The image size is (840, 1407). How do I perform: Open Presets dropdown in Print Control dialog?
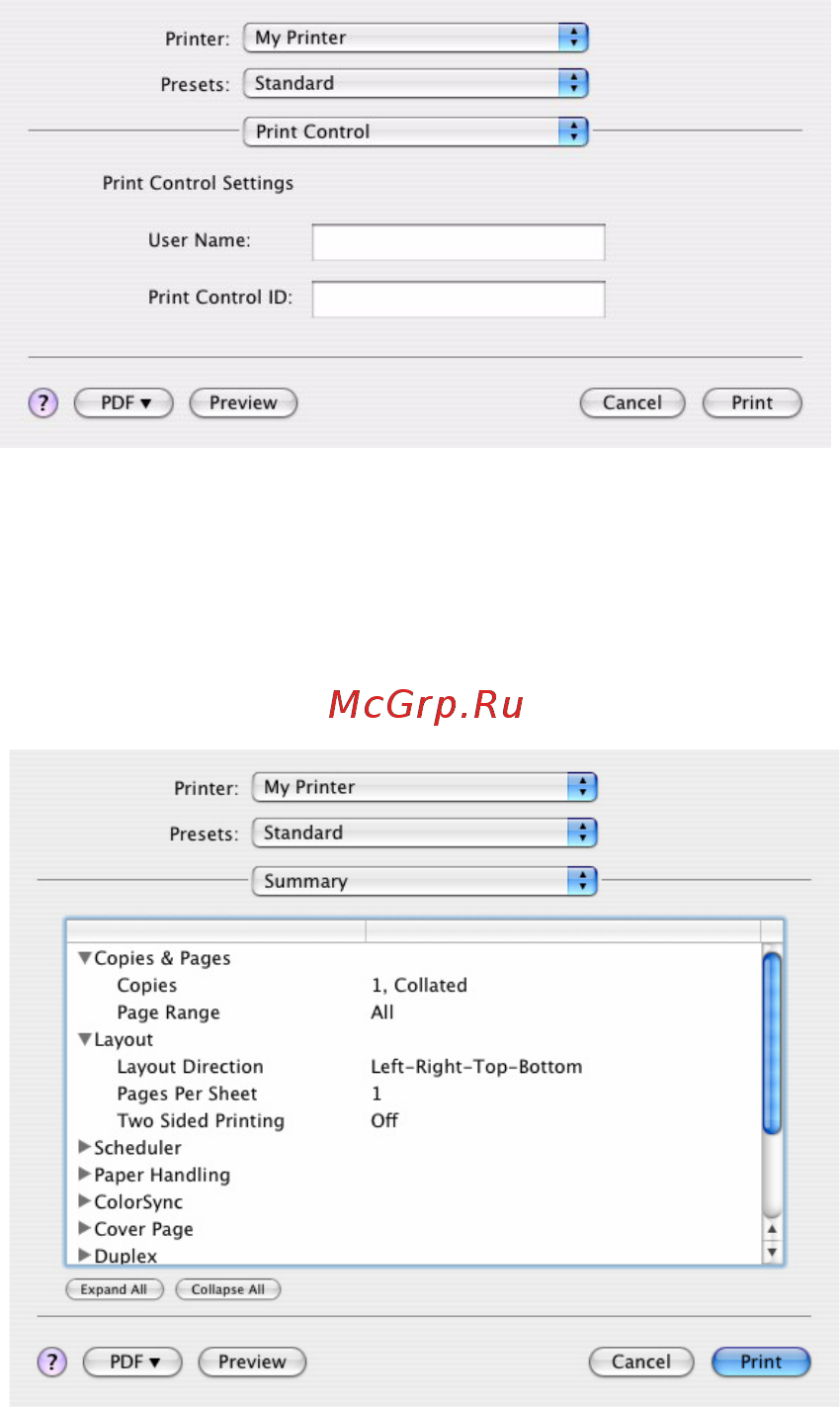click(416, 83)
